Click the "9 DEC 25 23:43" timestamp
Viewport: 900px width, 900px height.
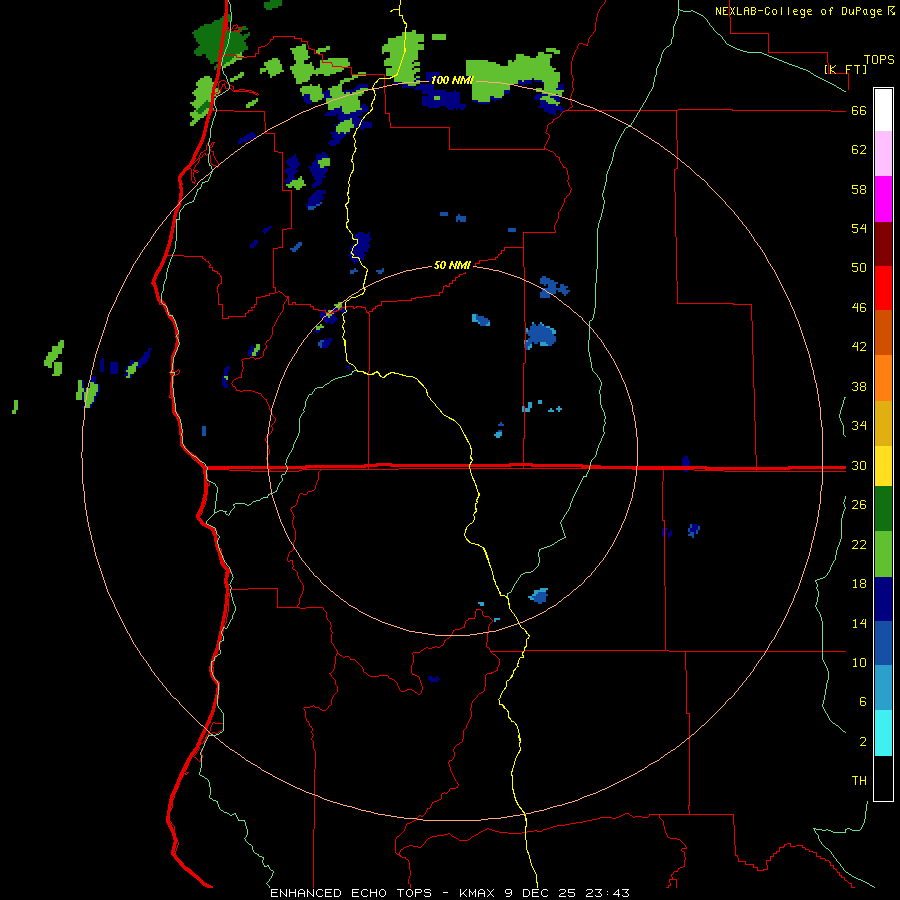(567, 893)
